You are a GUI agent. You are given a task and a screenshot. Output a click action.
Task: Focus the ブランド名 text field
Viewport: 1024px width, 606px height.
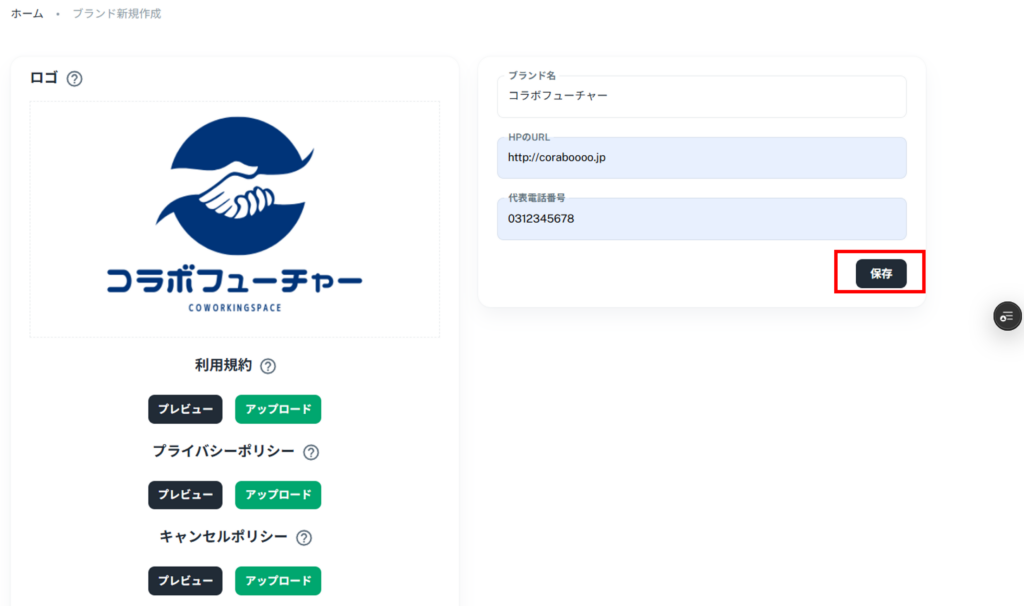pyautogui.click(x=701, y=97)
